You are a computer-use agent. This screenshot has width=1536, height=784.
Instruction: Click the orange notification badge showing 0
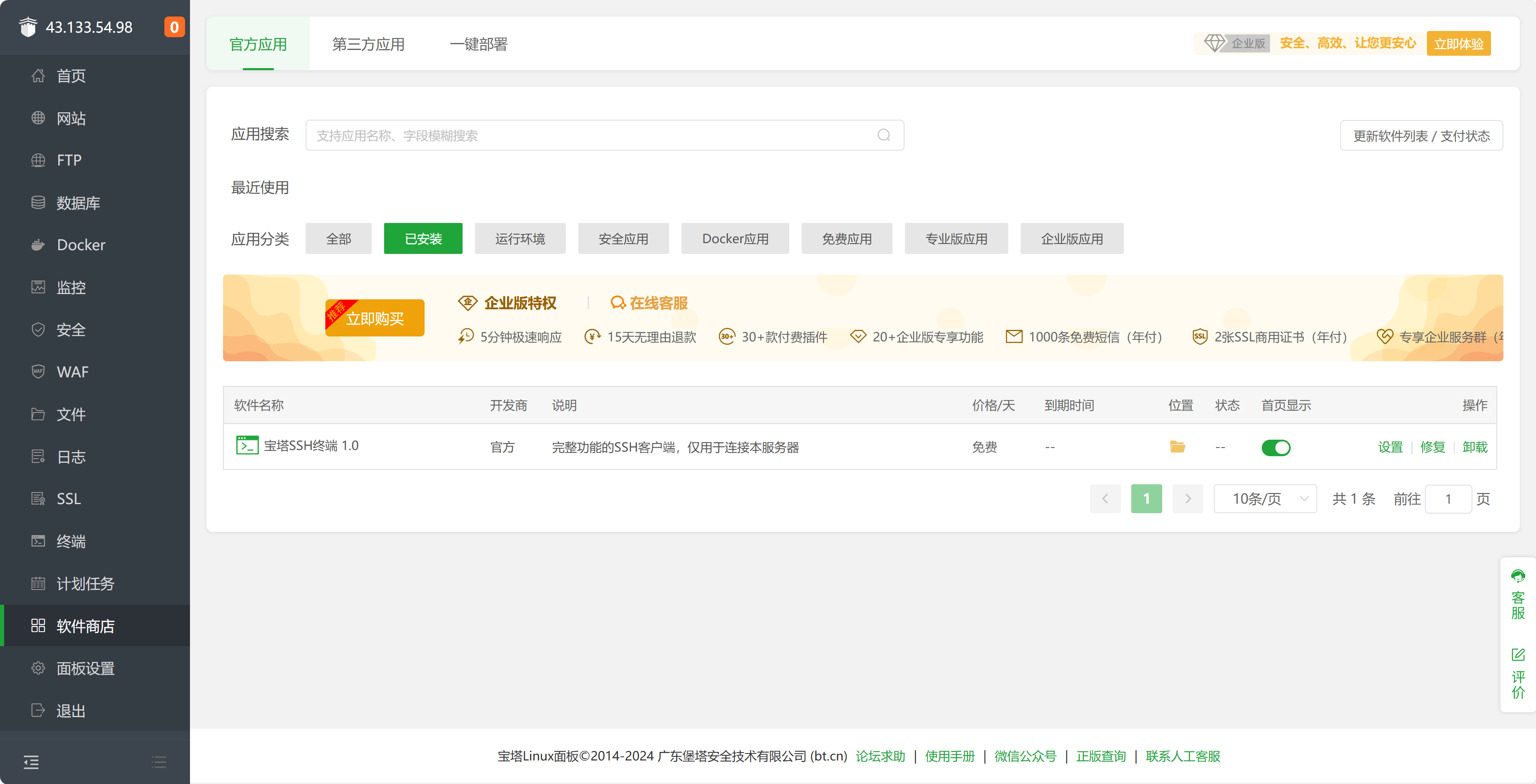coord(174,27)
